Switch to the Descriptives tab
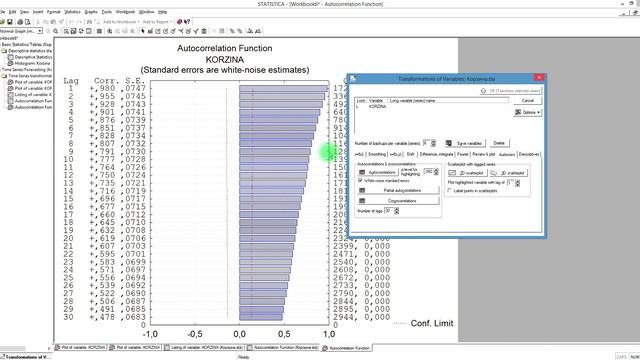 tap(529, 154)
